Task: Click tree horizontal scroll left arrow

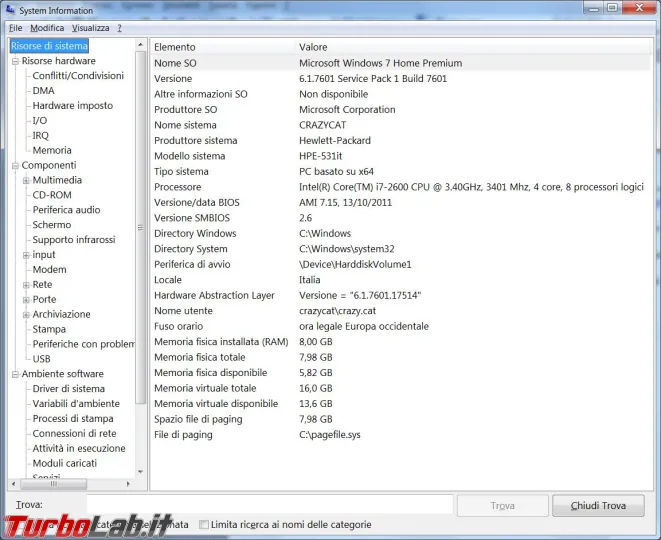Action: 13,484
